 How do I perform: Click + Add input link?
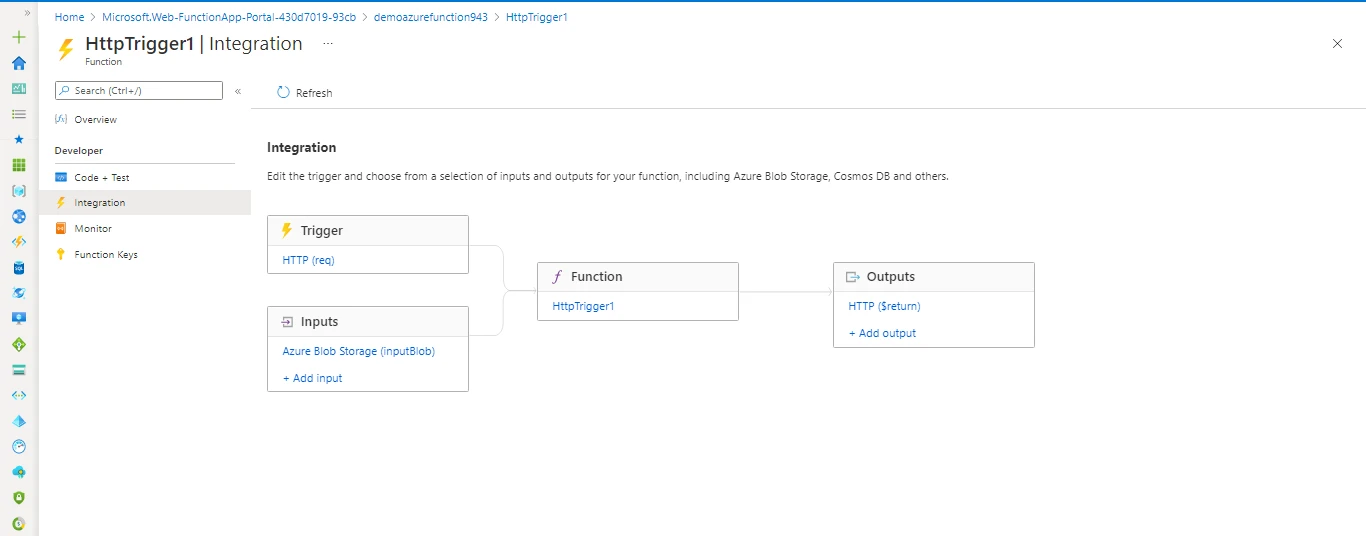[x=313, y=378]
